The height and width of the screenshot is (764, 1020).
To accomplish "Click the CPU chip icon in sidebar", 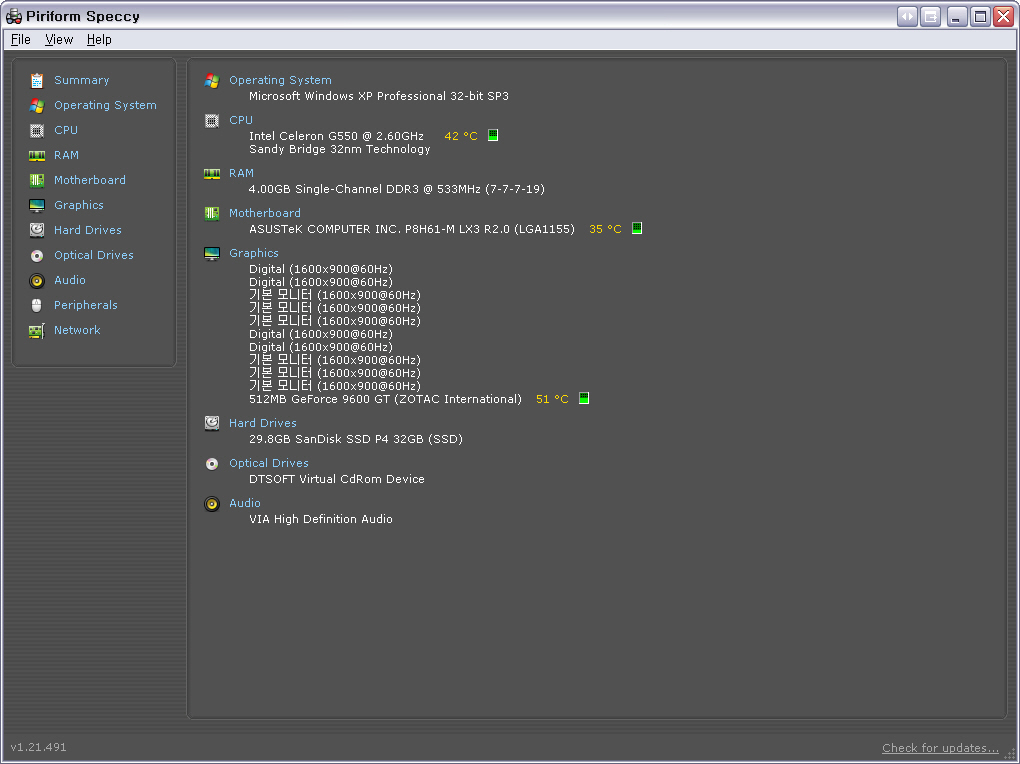I will click(37, 131).
